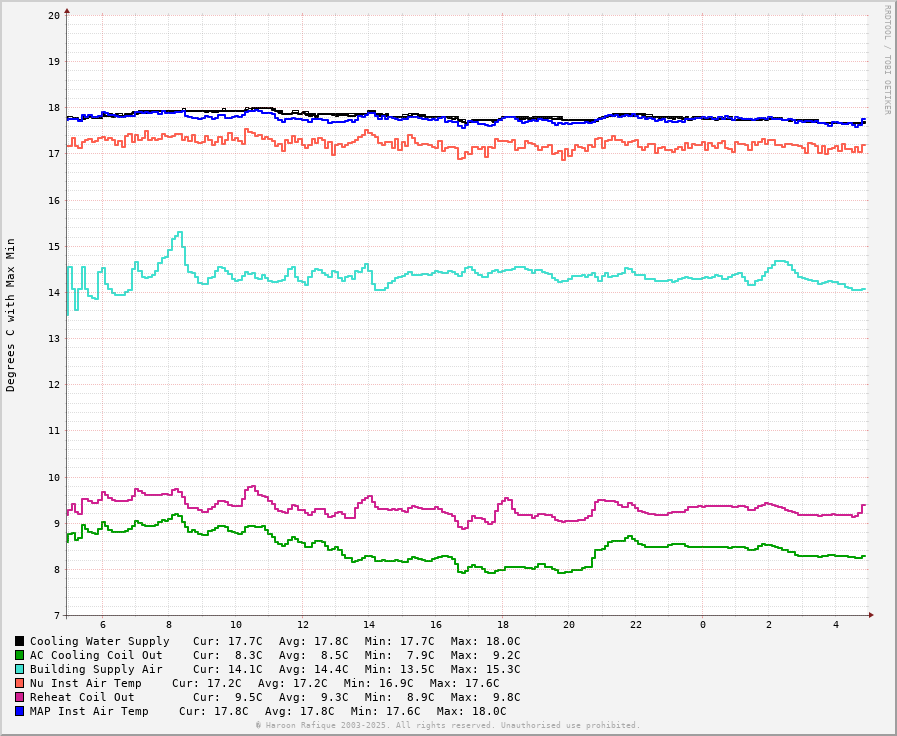Select the magenta Reheat Coil Out legend swatch
The image size is (897, 736).
(x=19, y=697)
